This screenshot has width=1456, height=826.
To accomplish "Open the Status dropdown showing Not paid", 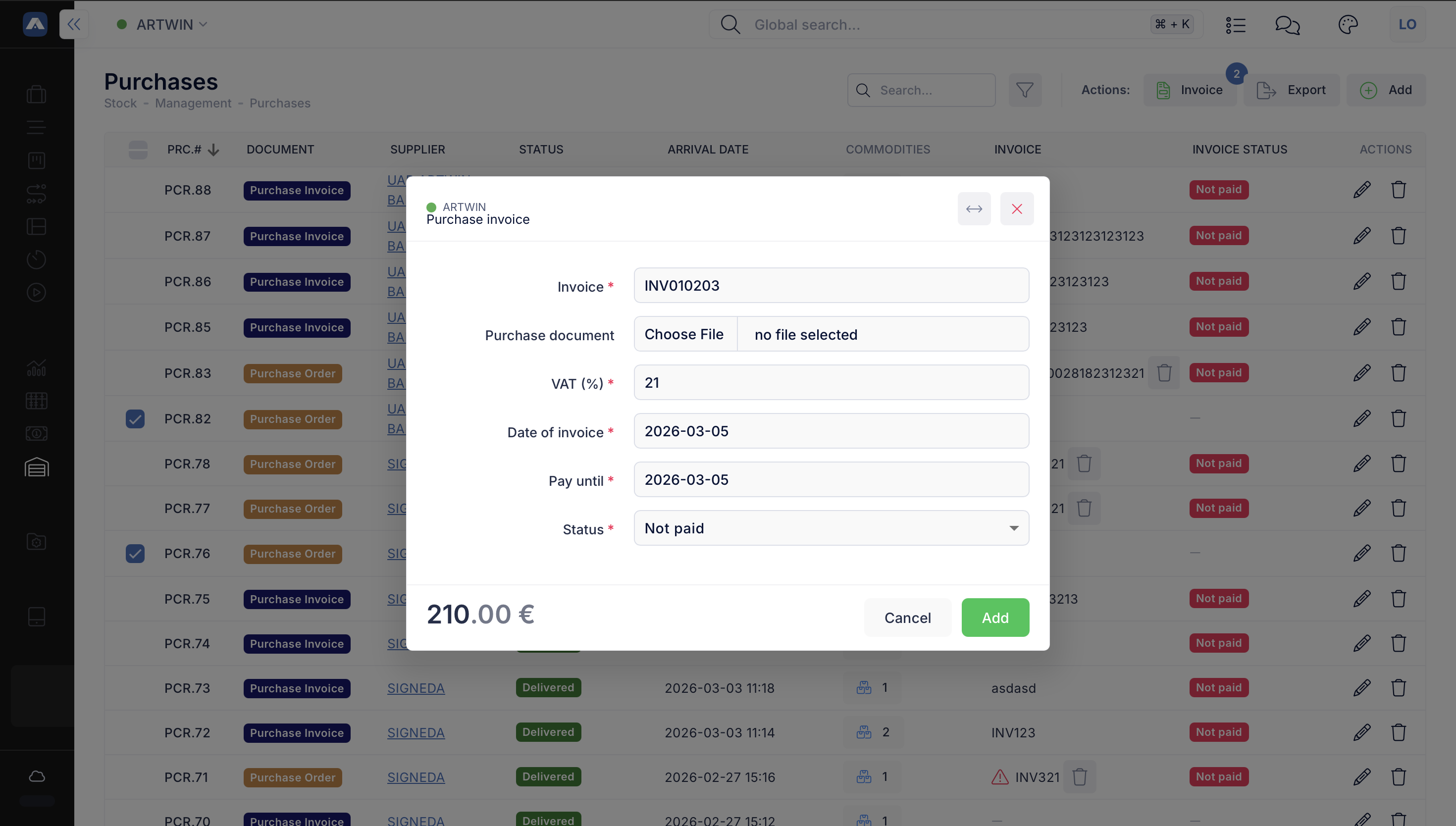I will [831, 528].
